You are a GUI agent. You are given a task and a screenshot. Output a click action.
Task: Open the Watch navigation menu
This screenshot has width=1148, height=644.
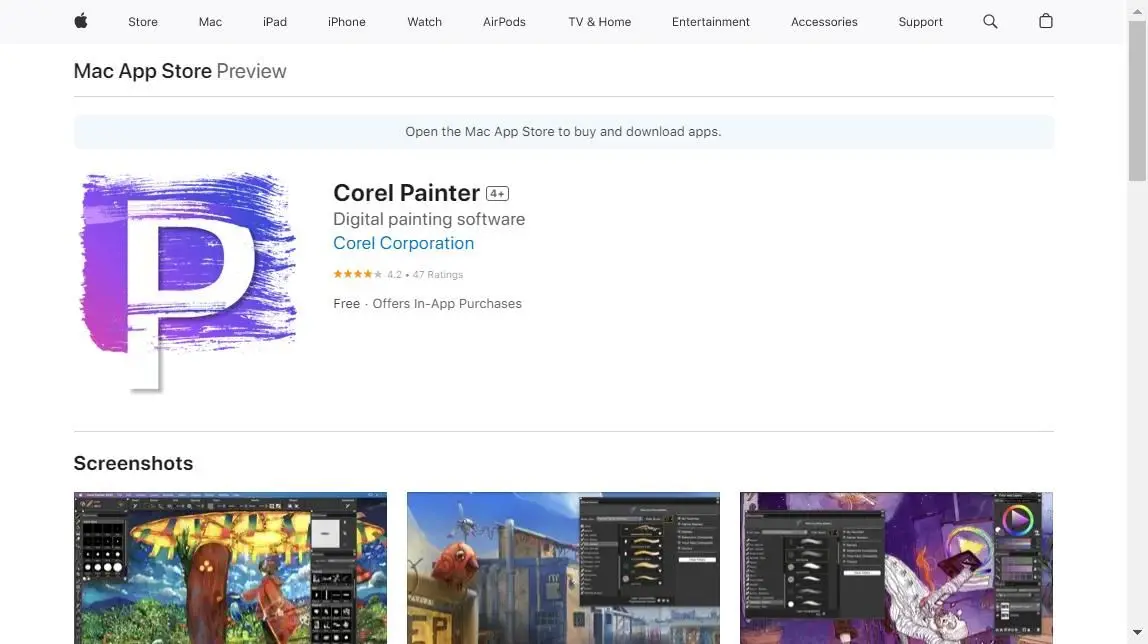click(x=423, y=21)
